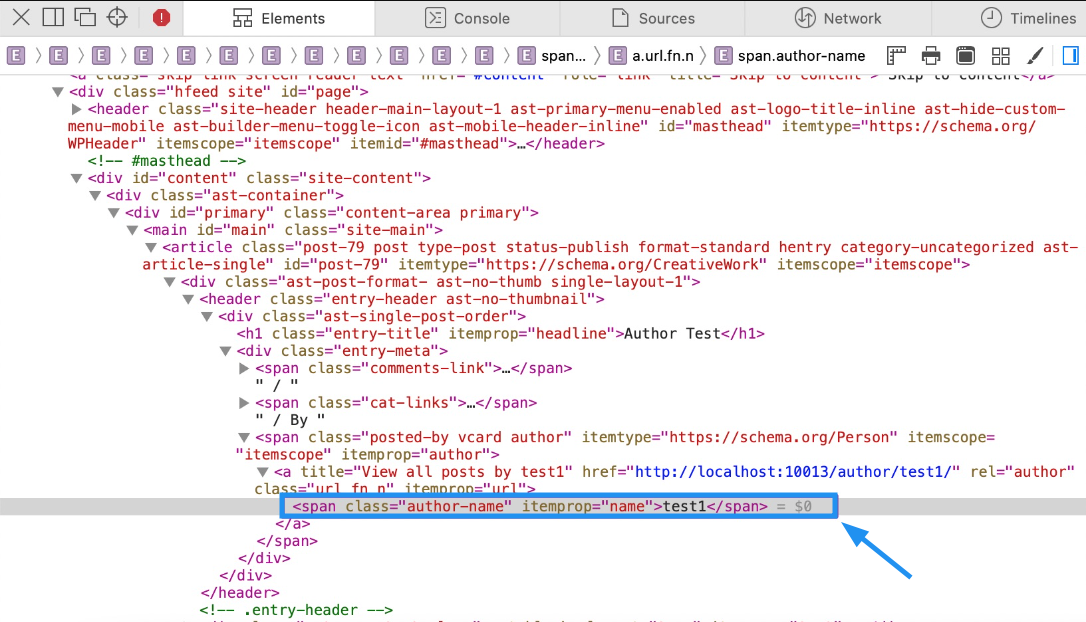
Task: Open the Sources tab
Action: coord(652,18)
